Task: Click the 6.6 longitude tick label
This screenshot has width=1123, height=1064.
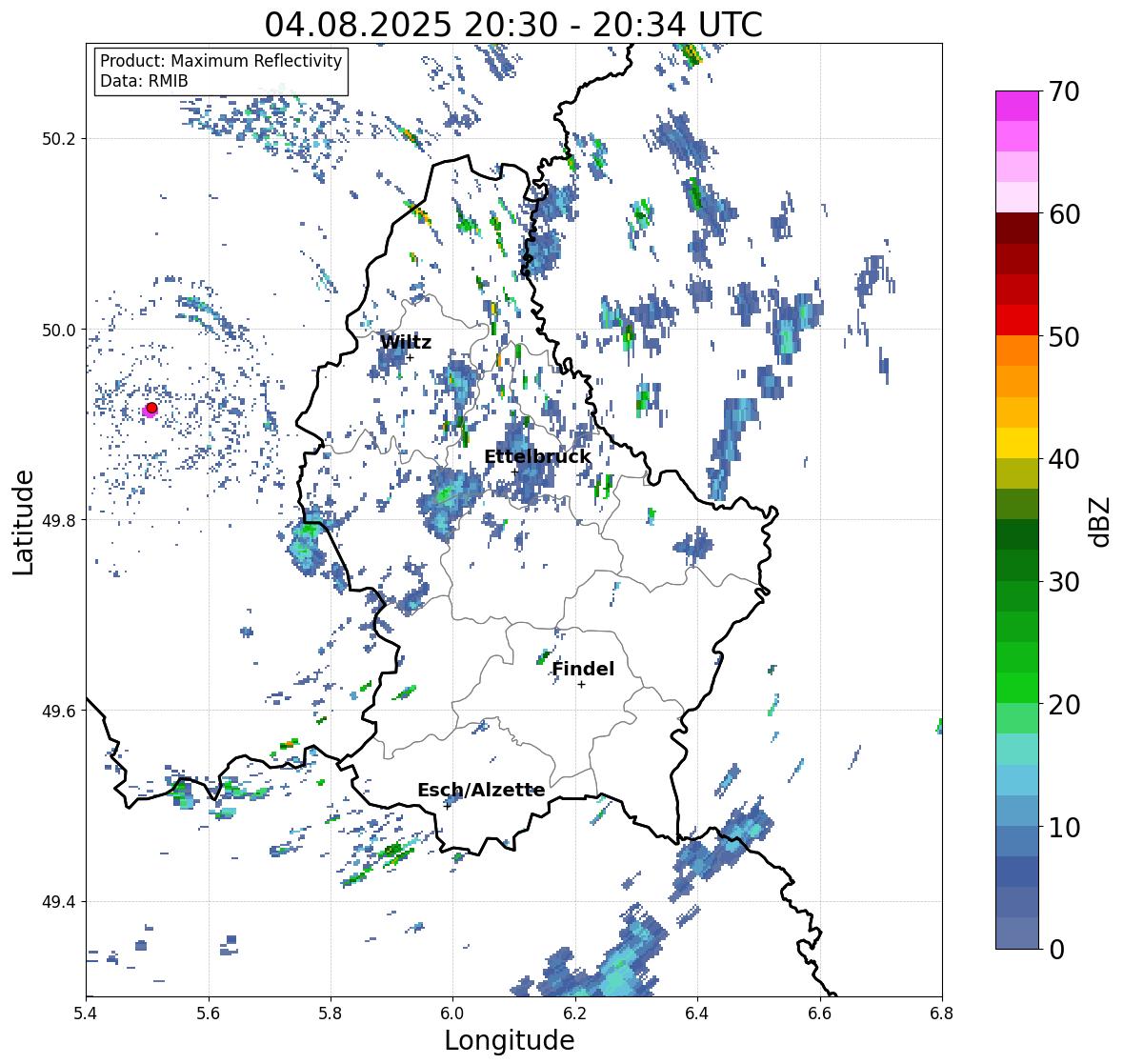Action: point(820,1013)
